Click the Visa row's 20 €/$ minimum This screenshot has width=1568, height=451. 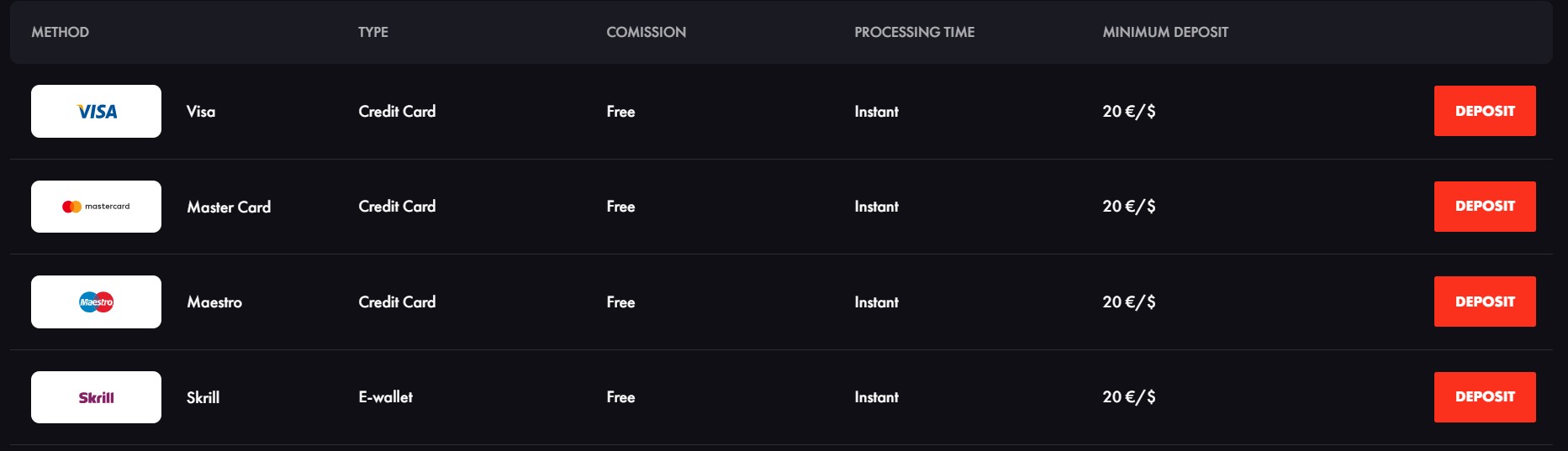(x=1128, y=112)
